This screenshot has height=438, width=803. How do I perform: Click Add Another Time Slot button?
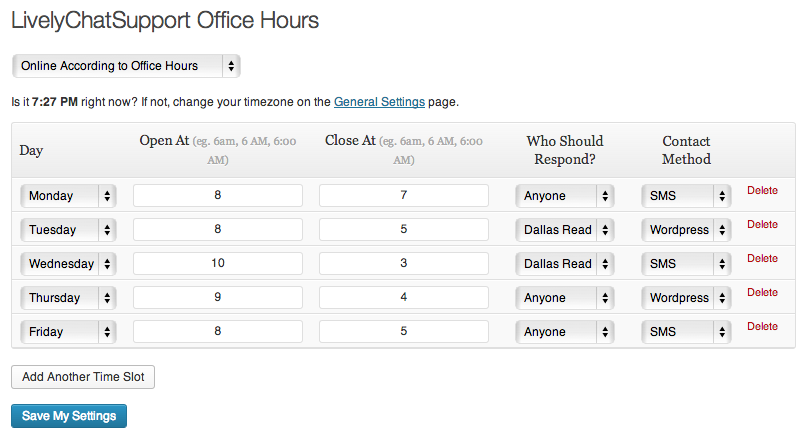pyautogui.click(x=83, y=377)
